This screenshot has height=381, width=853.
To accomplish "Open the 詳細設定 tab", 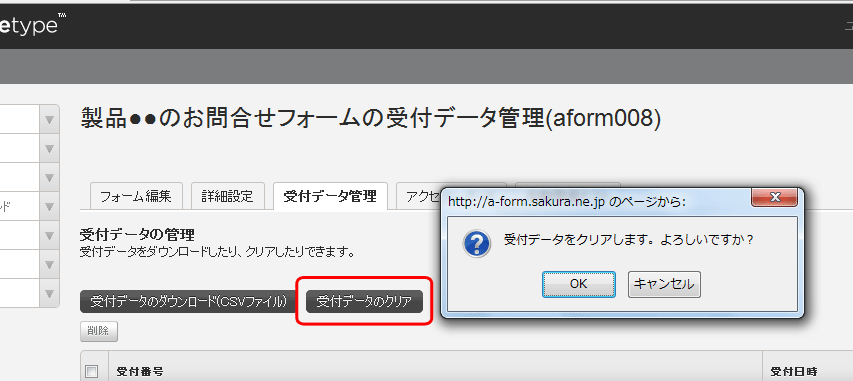I will point(227,196).
